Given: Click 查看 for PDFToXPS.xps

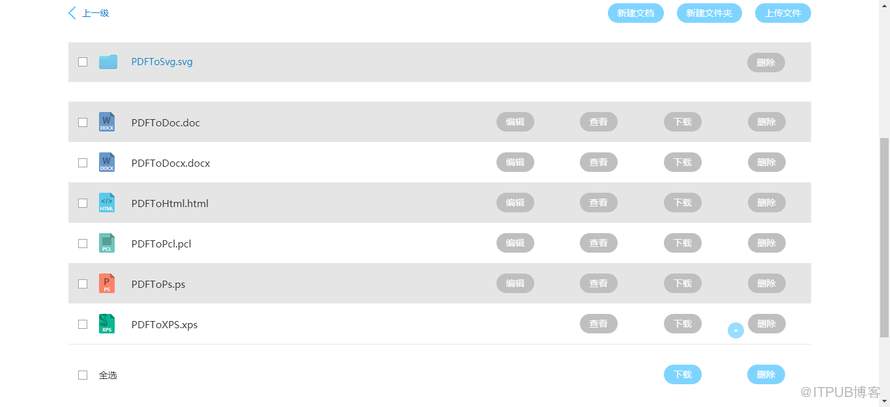Looking at the screenshot, I should 598,324.
